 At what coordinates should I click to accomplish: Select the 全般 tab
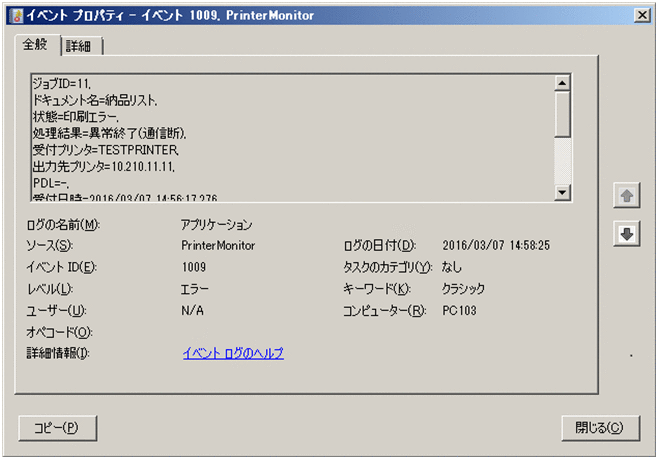point(36,44)
